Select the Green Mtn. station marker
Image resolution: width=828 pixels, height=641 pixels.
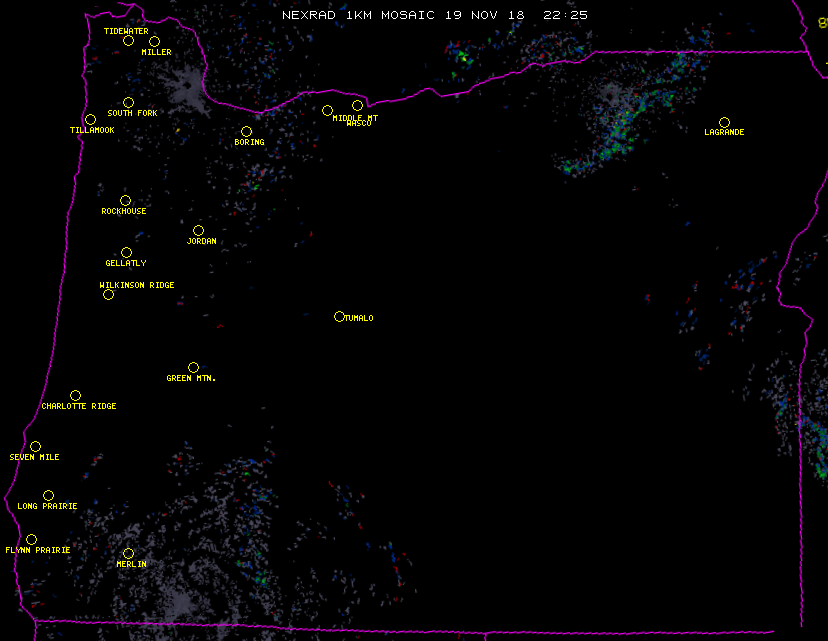(193, 367)
